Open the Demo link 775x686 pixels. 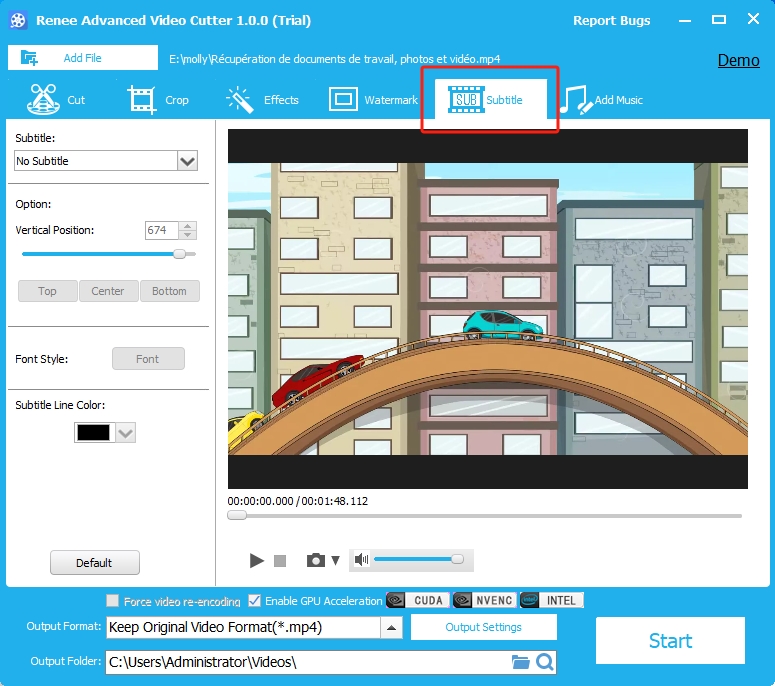738,60
